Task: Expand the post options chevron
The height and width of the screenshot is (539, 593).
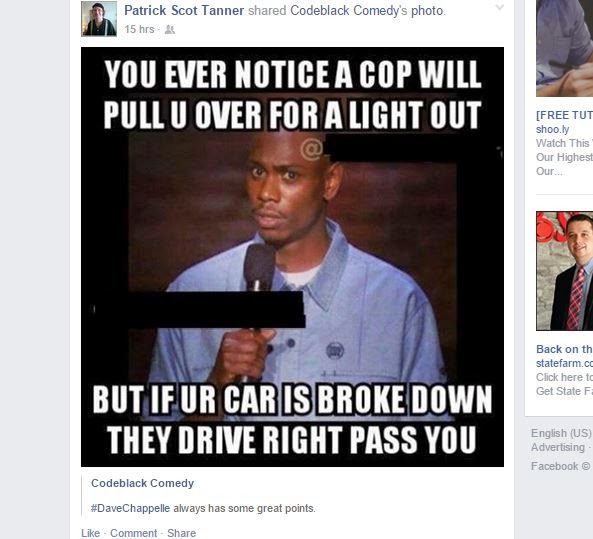Action: (500, 8)
